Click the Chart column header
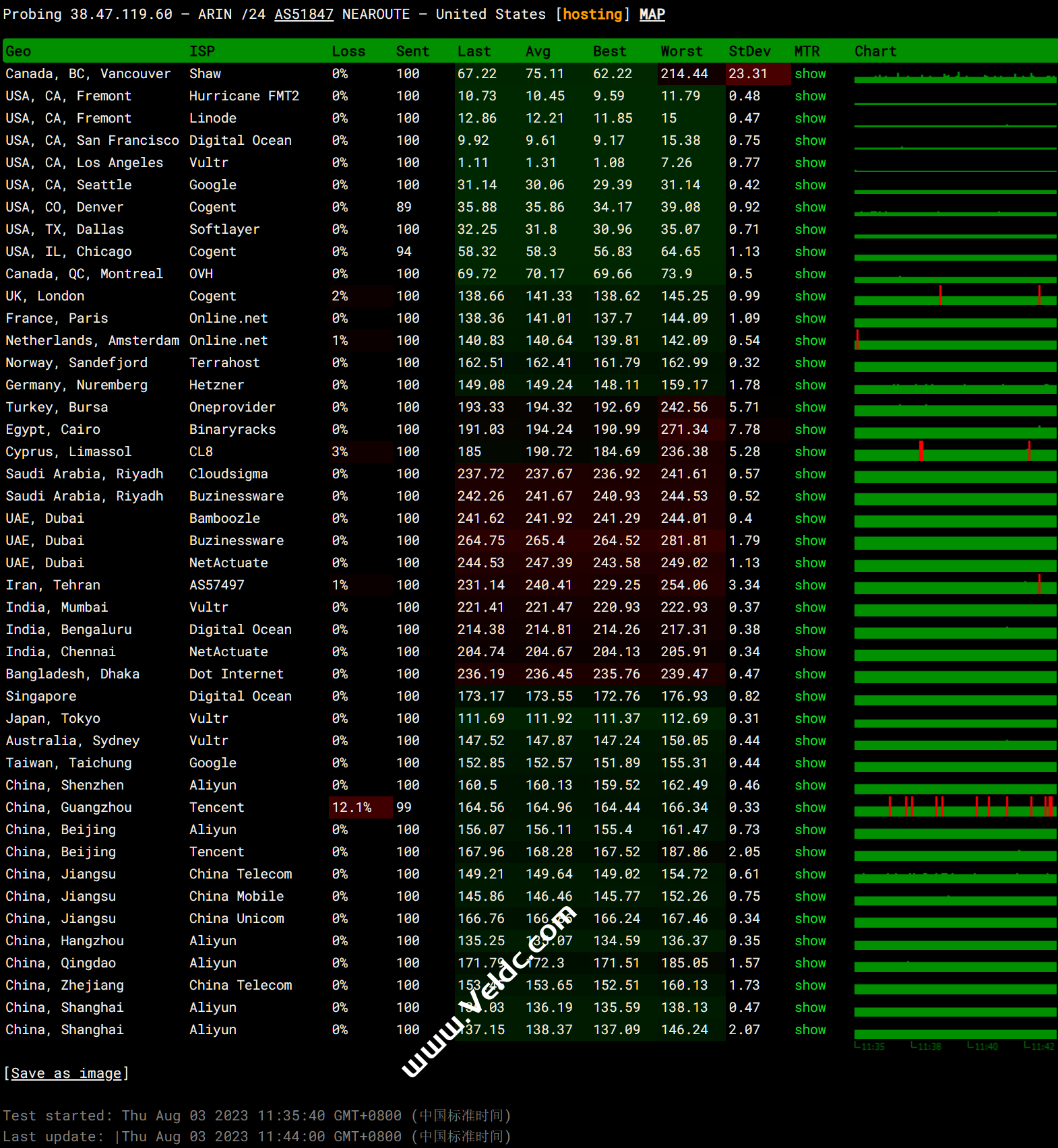 pyautogui.click(x=875, y=51)
